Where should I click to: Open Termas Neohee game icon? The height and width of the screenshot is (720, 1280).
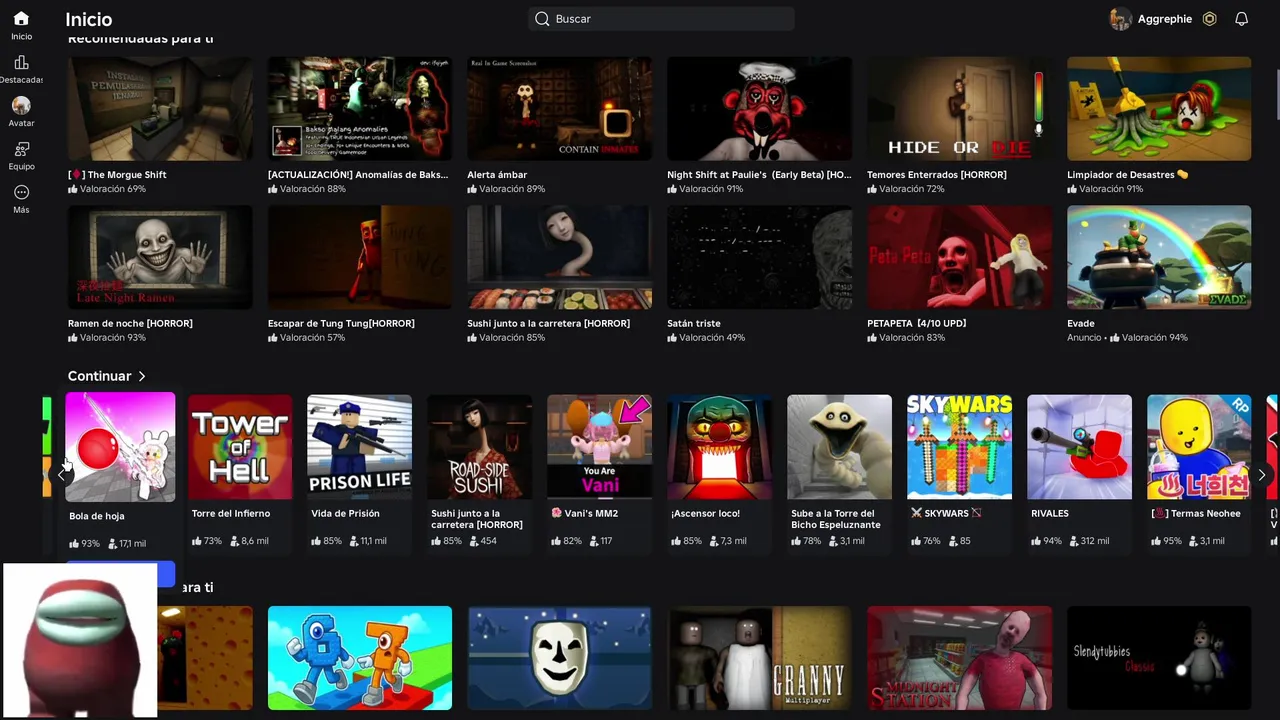[1199, 447]
